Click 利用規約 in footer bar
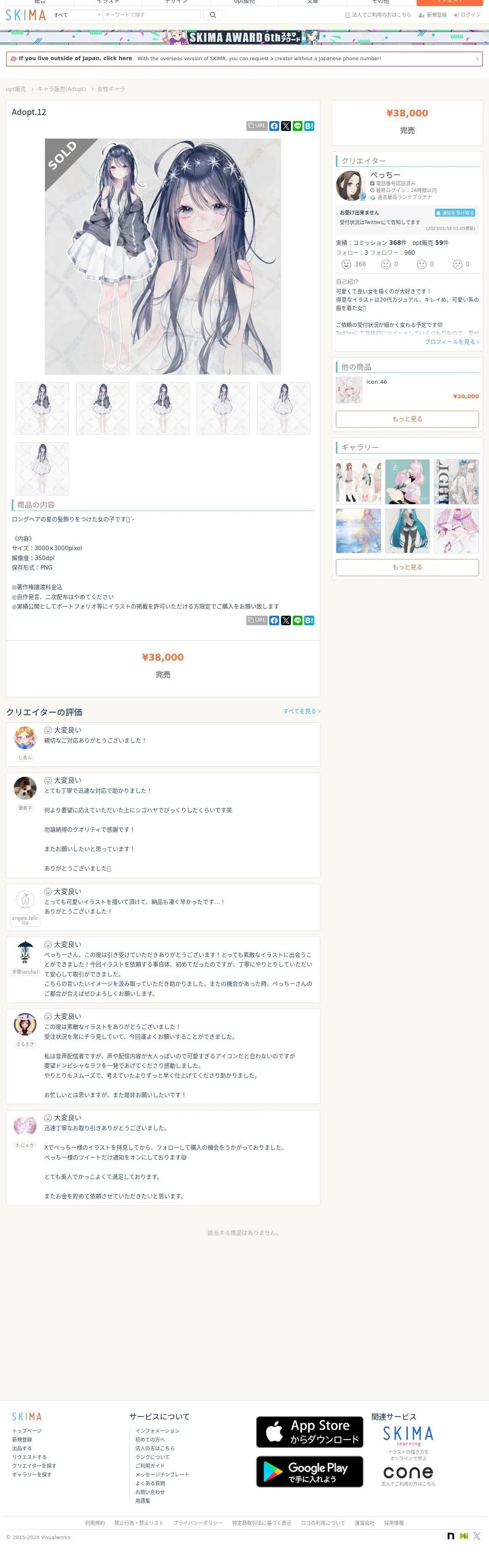 click(x=95, y=1523)
